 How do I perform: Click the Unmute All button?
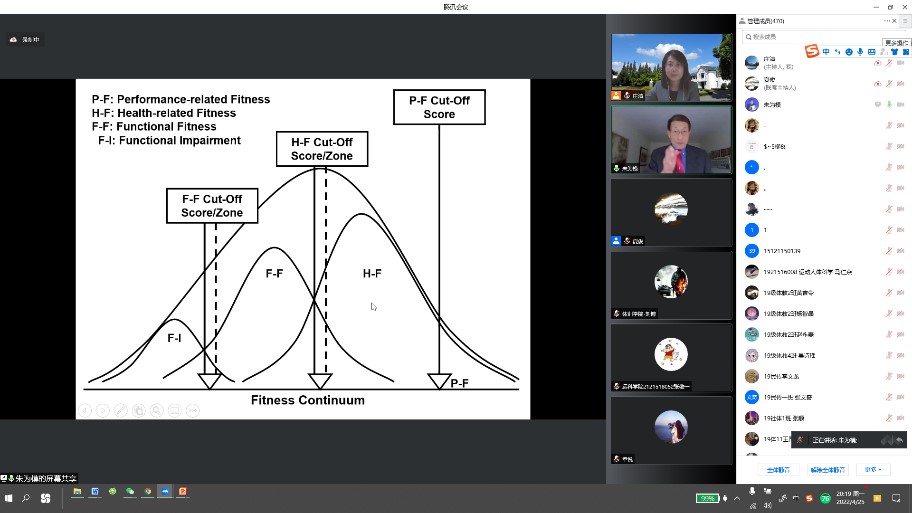coord(827,469)
